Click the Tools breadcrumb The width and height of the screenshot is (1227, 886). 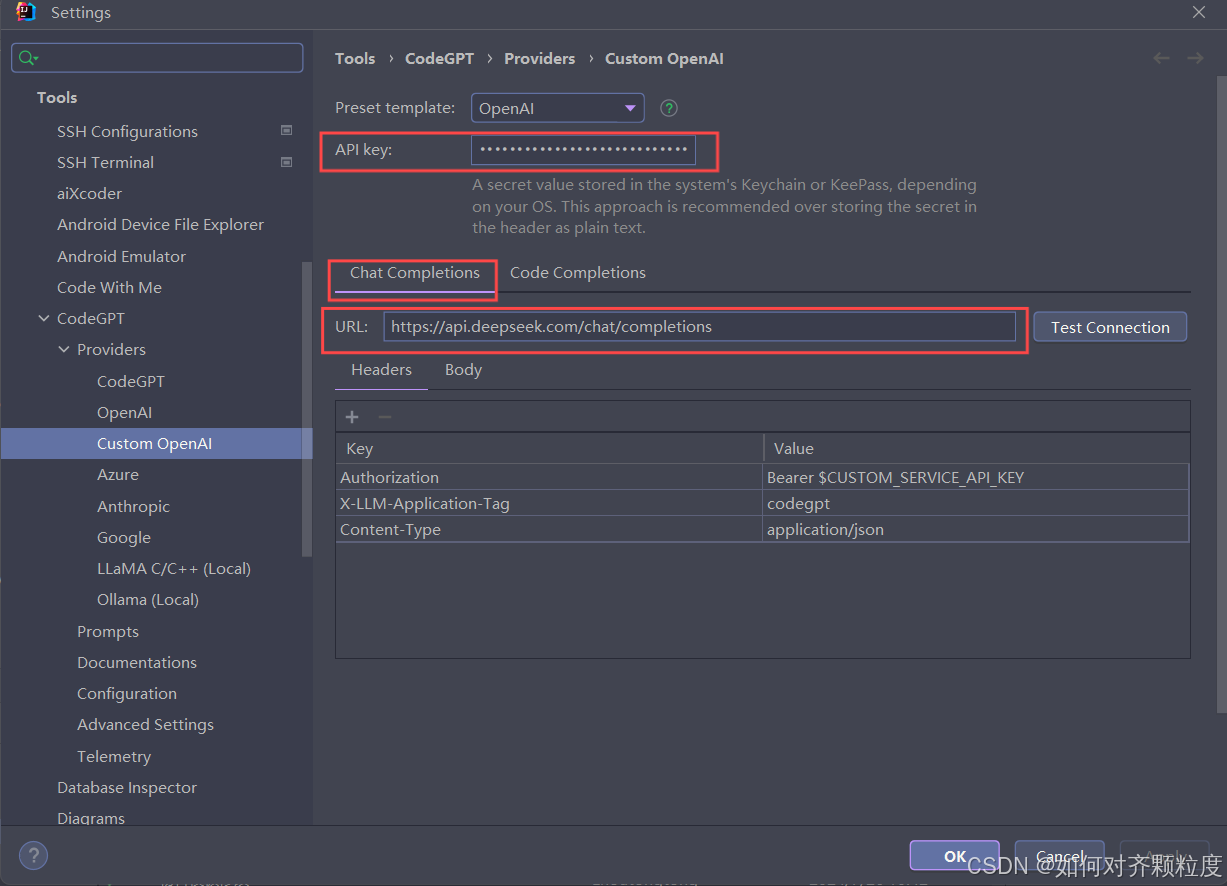tap(355, 58)
